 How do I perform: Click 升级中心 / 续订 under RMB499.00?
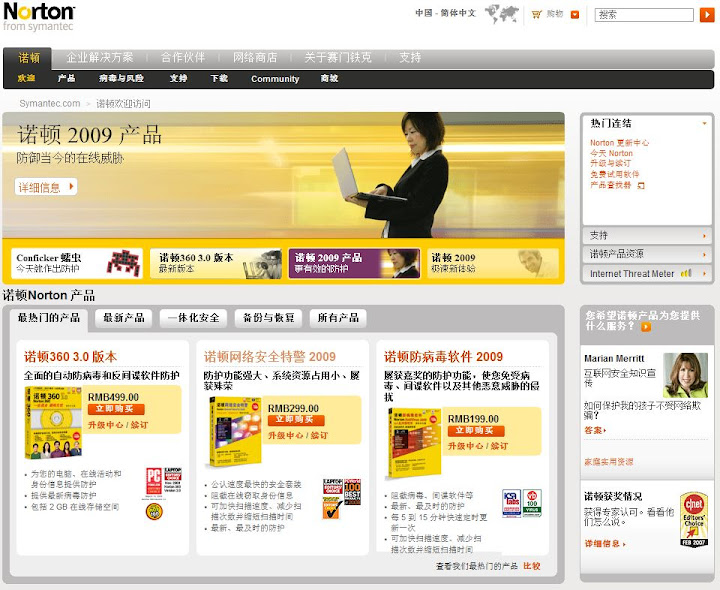(118, 425)
